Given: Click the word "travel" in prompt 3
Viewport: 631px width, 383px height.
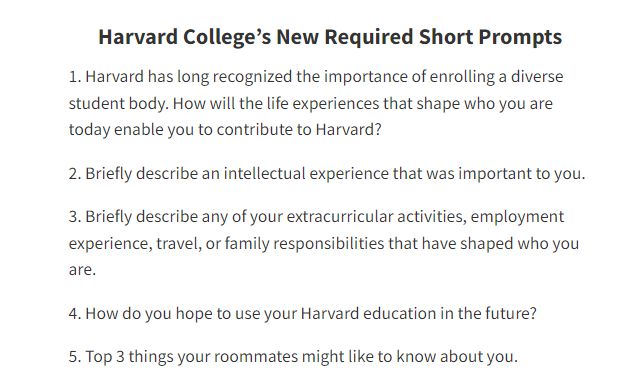Looking at the screenshot, I should pyautogui.click(x=179, y=243).
